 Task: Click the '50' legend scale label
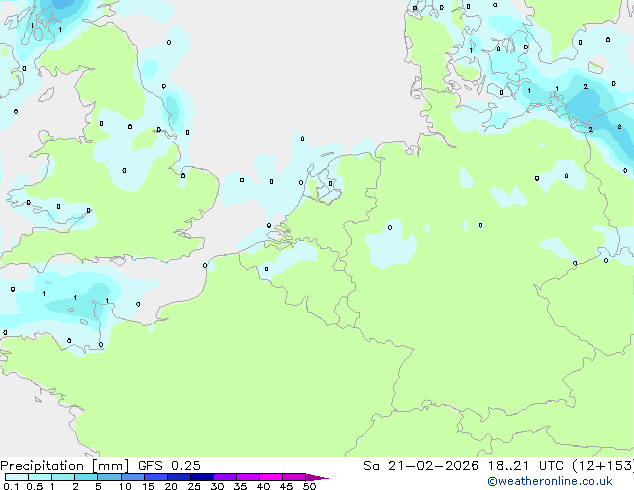pos(309,486)
